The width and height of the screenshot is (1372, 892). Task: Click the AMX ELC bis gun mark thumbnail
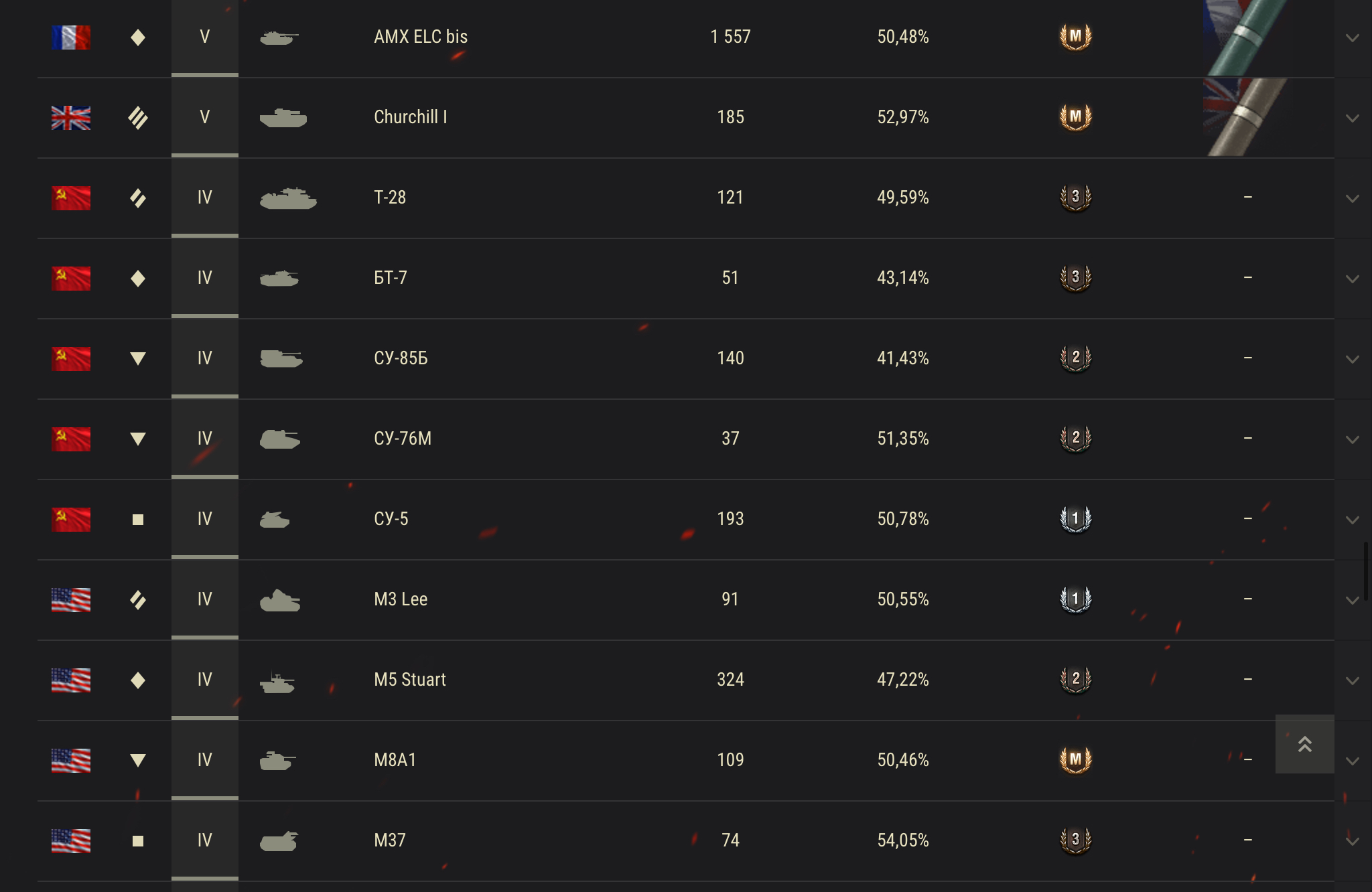[1245, 38]
